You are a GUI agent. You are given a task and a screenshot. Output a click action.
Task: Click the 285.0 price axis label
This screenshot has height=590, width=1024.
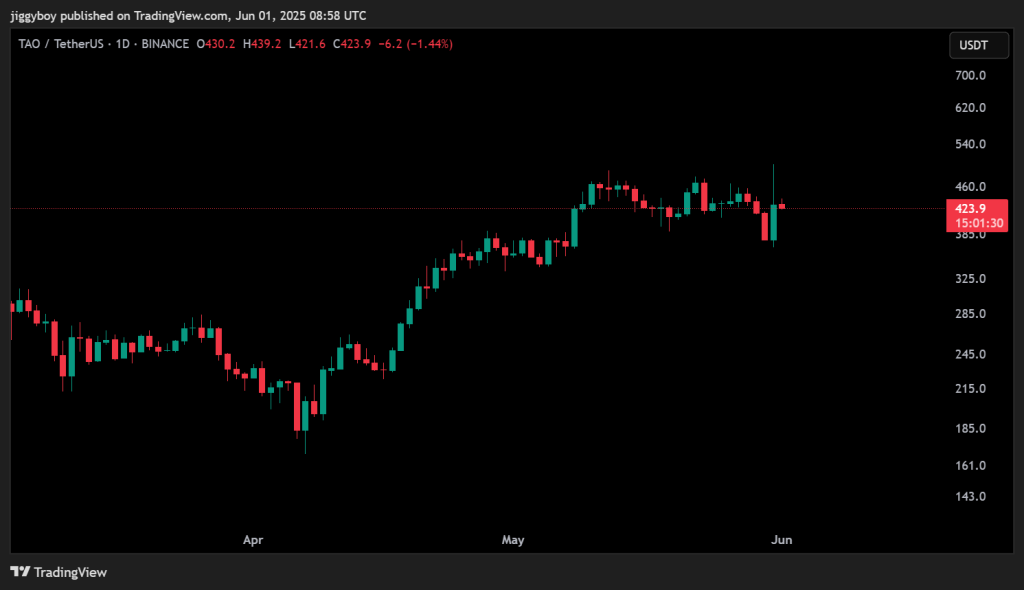970,314
